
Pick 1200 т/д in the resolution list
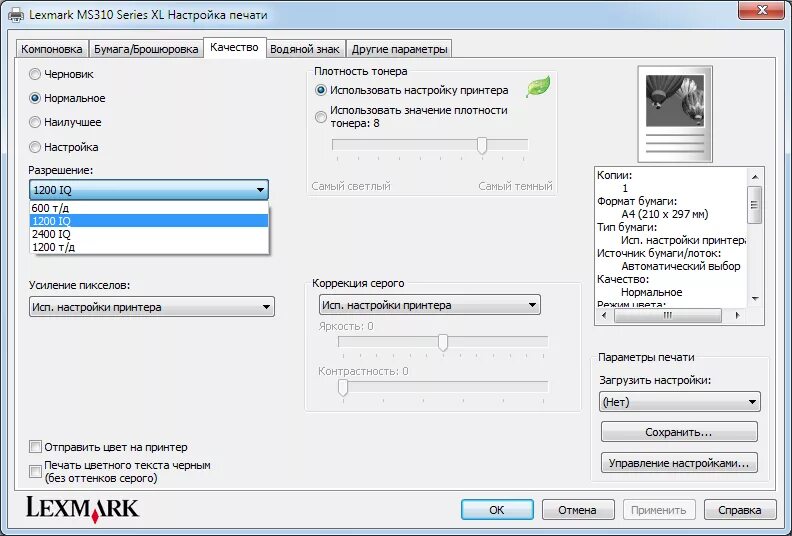(148, 247)
